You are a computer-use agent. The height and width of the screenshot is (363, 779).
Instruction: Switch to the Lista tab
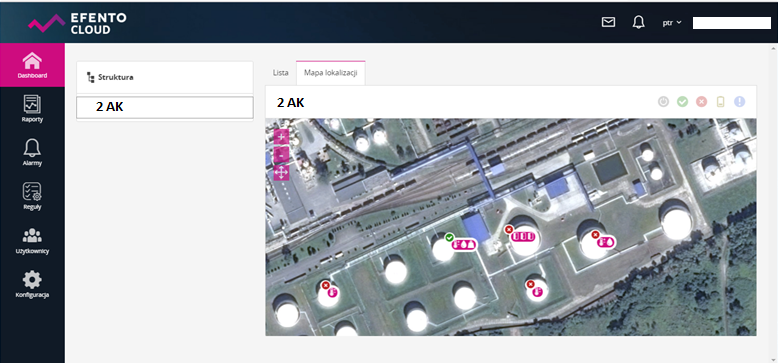coord(281,73)
